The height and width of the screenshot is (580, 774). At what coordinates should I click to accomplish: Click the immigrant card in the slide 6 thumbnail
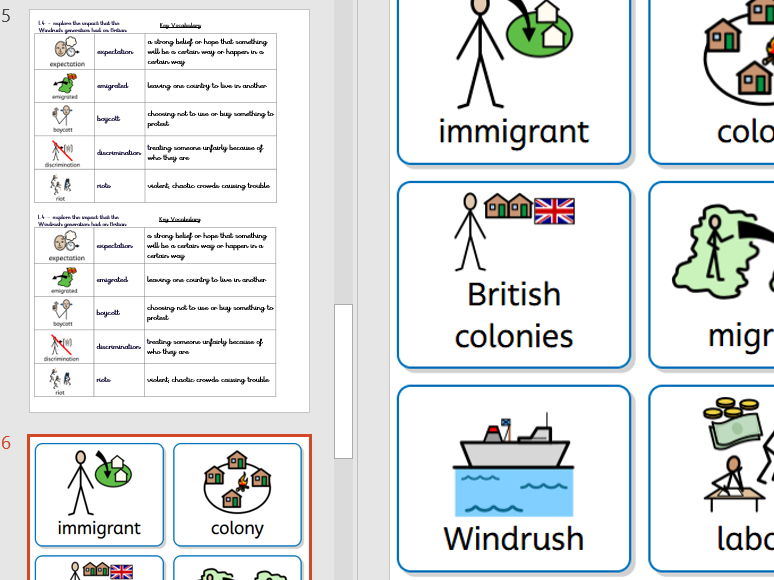pyautogui.click(x=99, y=495)
